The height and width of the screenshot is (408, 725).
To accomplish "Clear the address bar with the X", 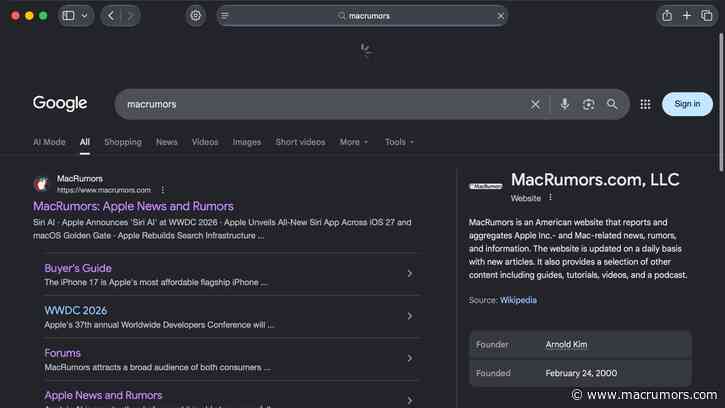I will pos(500,16).
